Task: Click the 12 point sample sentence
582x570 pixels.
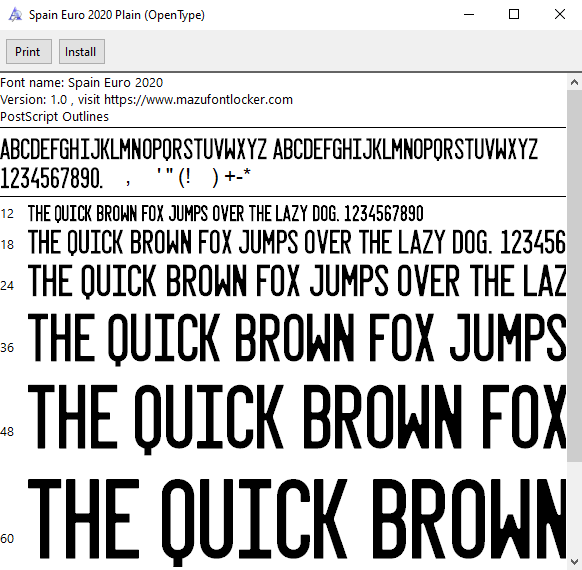Action: pyautogui.click(x=226, y=213)
